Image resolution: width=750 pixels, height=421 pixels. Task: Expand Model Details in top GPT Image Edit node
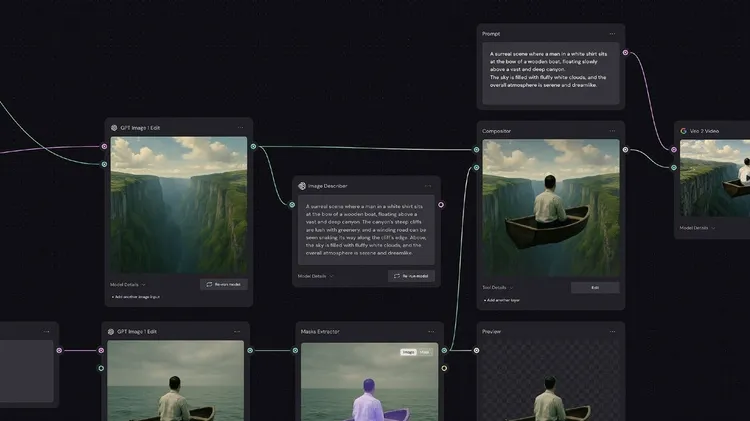tap(127, 284)
